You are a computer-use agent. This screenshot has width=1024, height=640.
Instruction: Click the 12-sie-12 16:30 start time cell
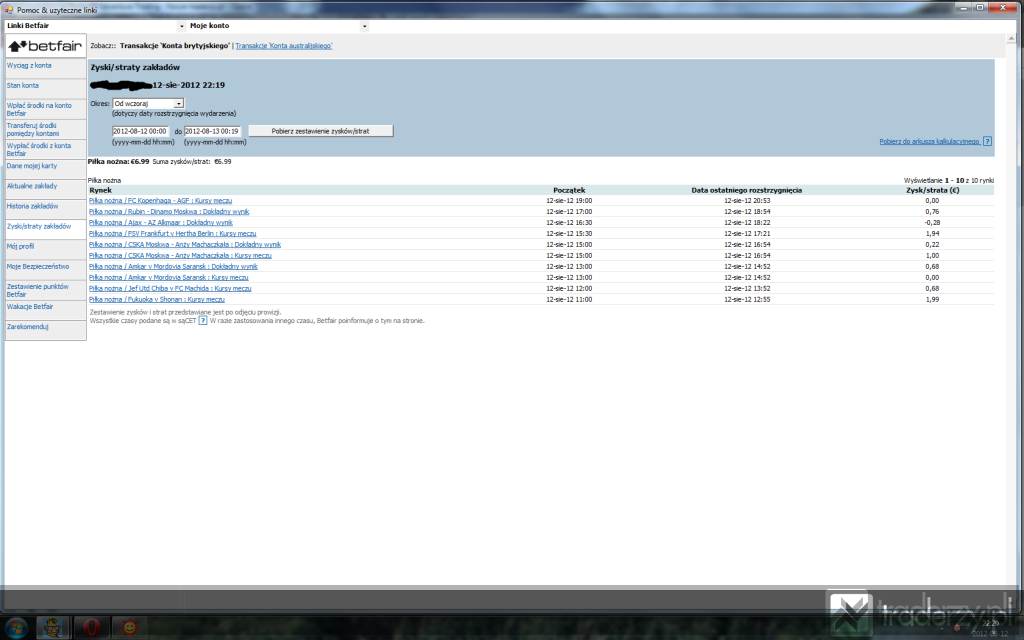pyautogui.click(x=569, y=223)
